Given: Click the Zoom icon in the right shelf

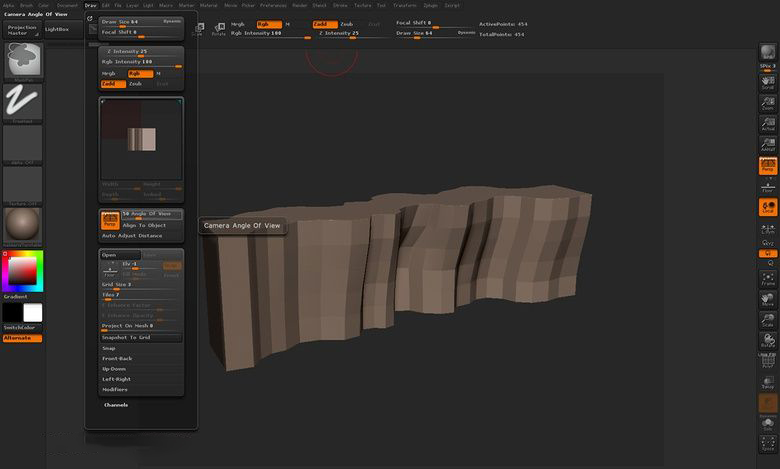Looking at the screenshot, I should (x=768, y=104).
